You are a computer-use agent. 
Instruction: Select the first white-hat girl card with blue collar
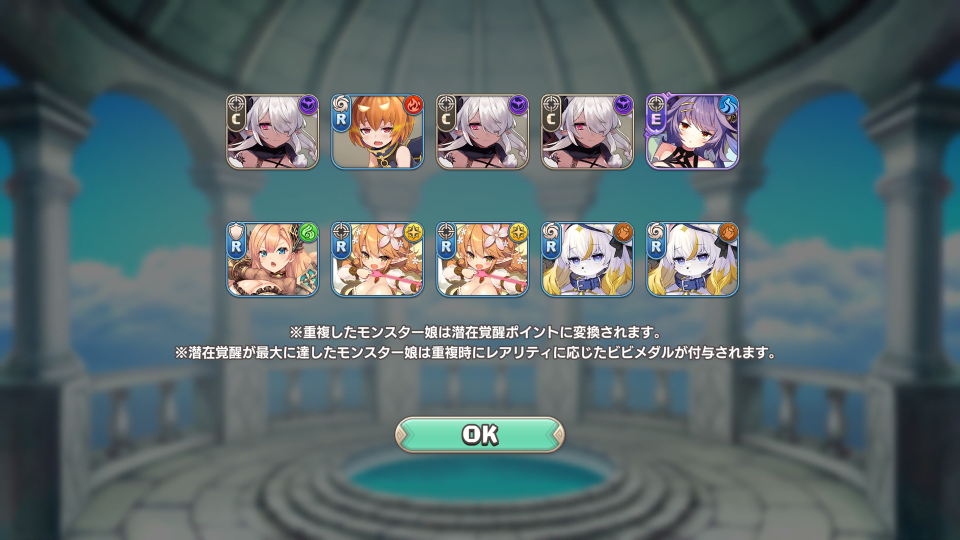tap(587, 260)
